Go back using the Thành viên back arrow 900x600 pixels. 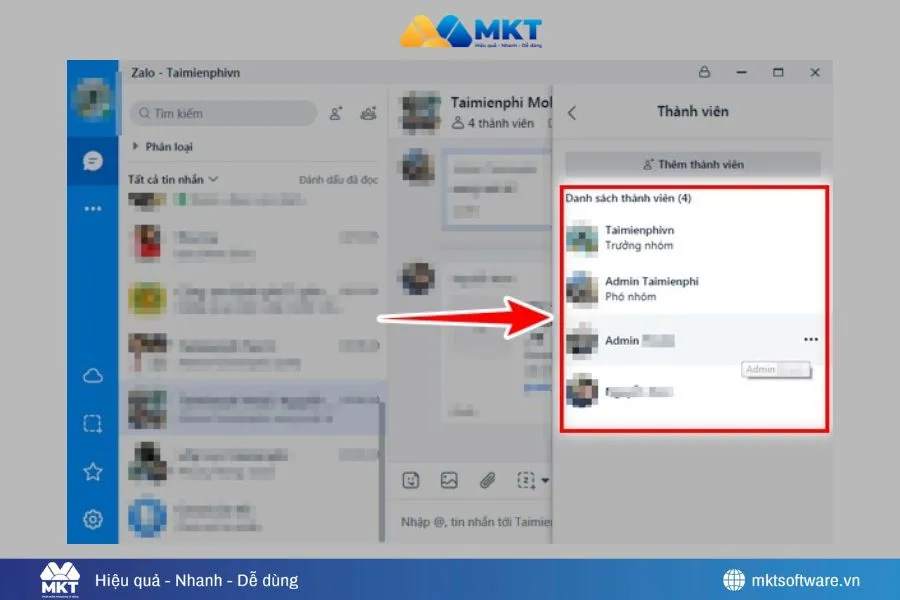point(572,113)
